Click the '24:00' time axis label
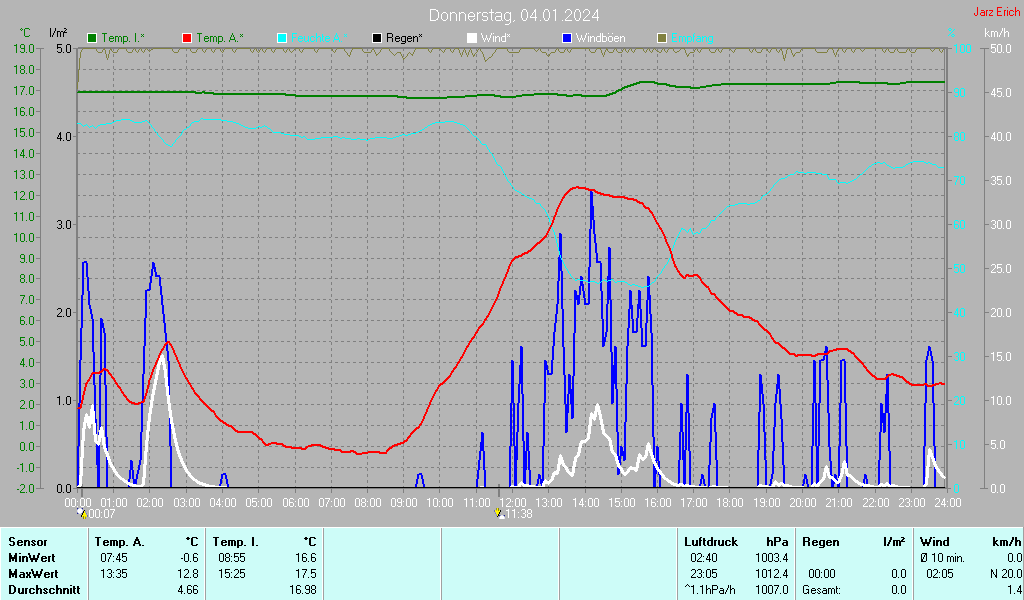1024x600 pixels. (x=948, y=502)
